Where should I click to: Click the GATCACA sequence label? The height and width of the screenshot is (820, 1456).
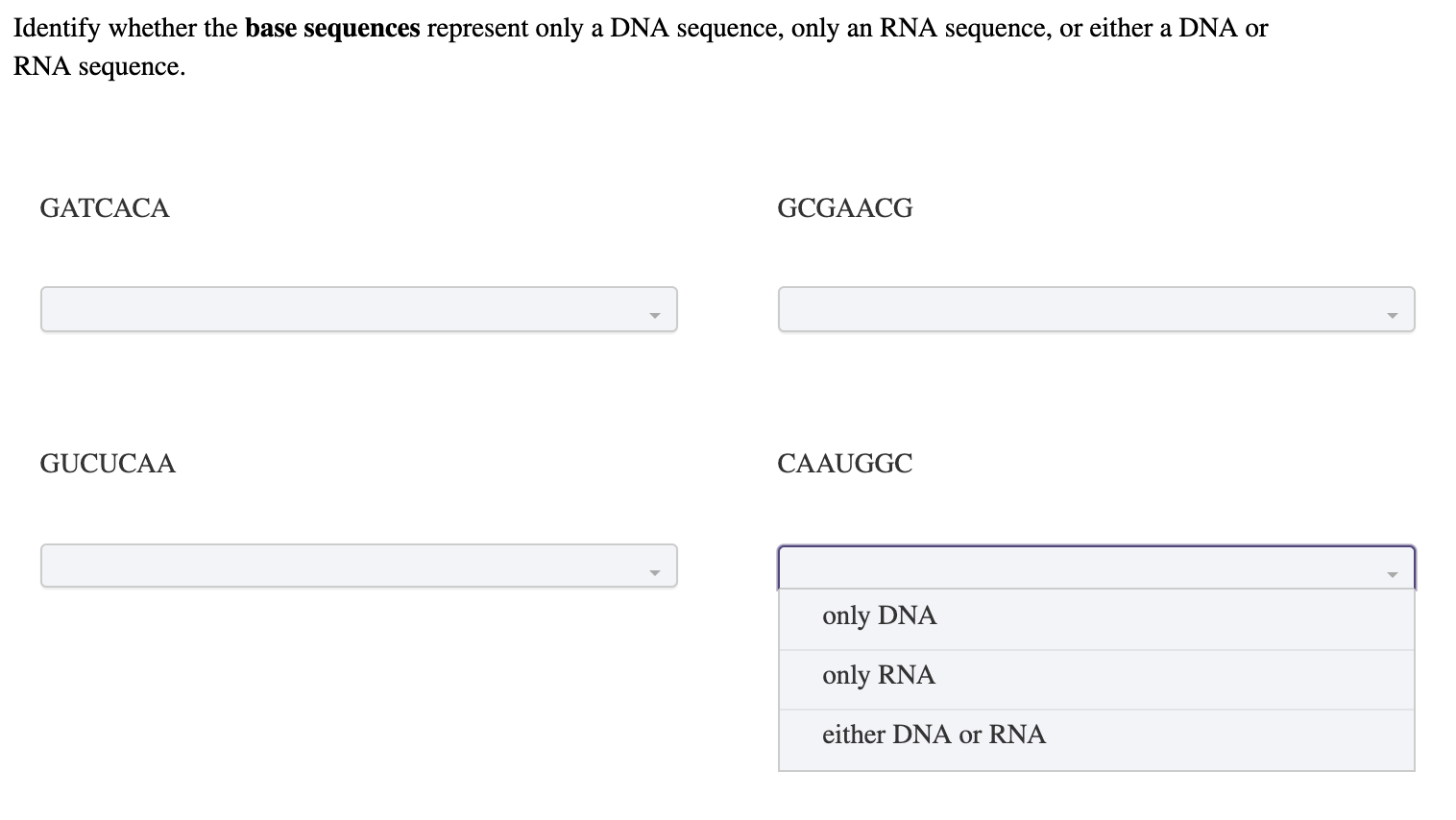[x=105, y=207]
